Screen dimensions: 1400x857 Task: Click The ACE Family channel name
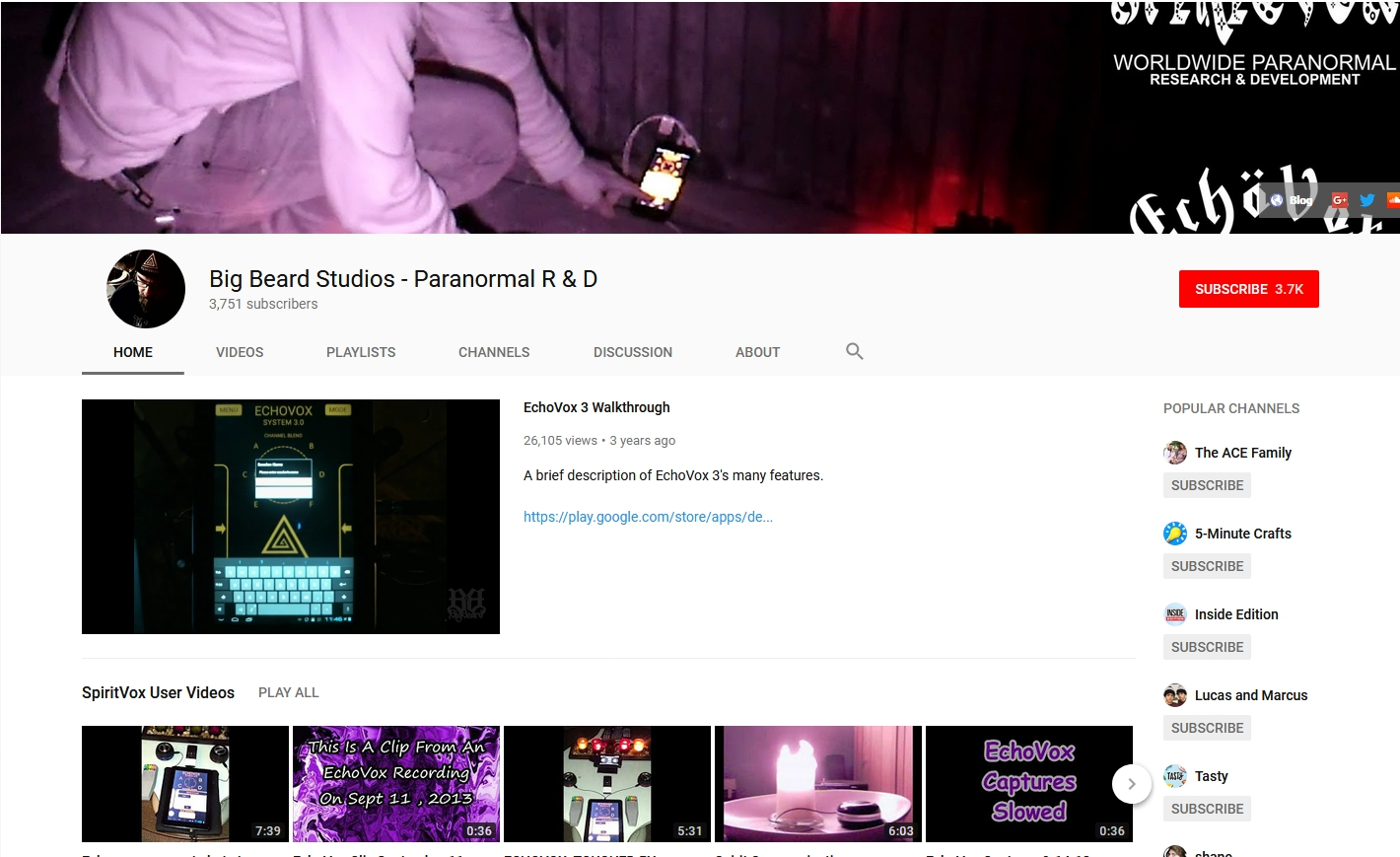pyautogui.click(x=1243, y=453)
